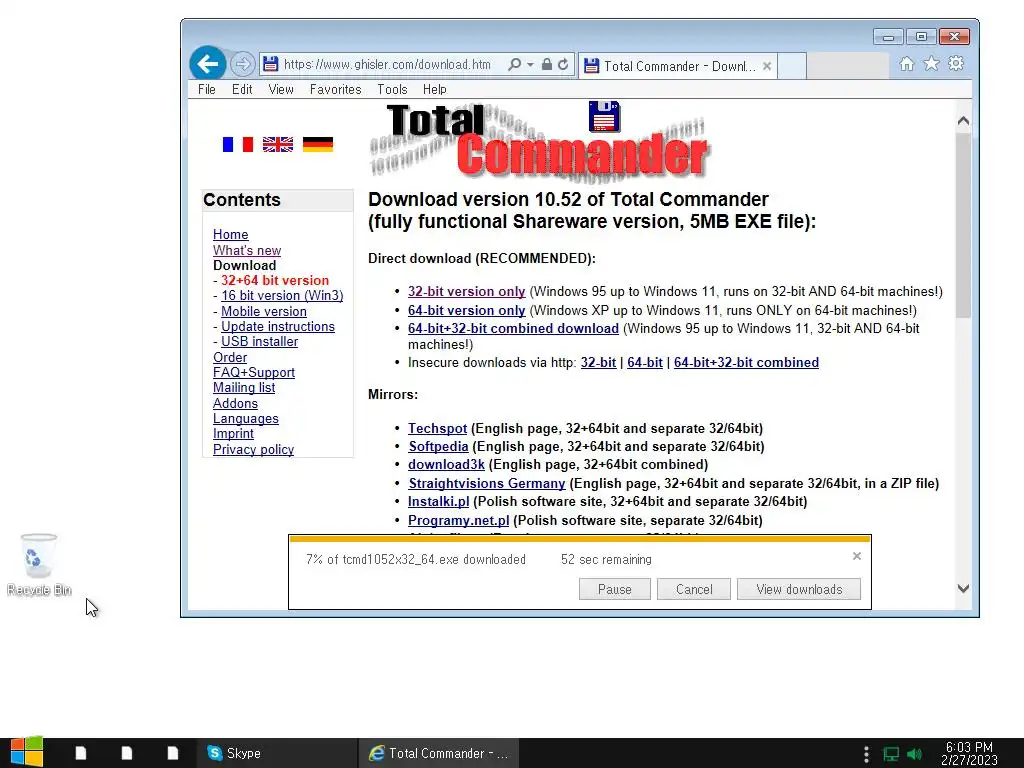Click the Refresh page icon
This screenshot has width=1024, height=768.
[x=563, y=64]
